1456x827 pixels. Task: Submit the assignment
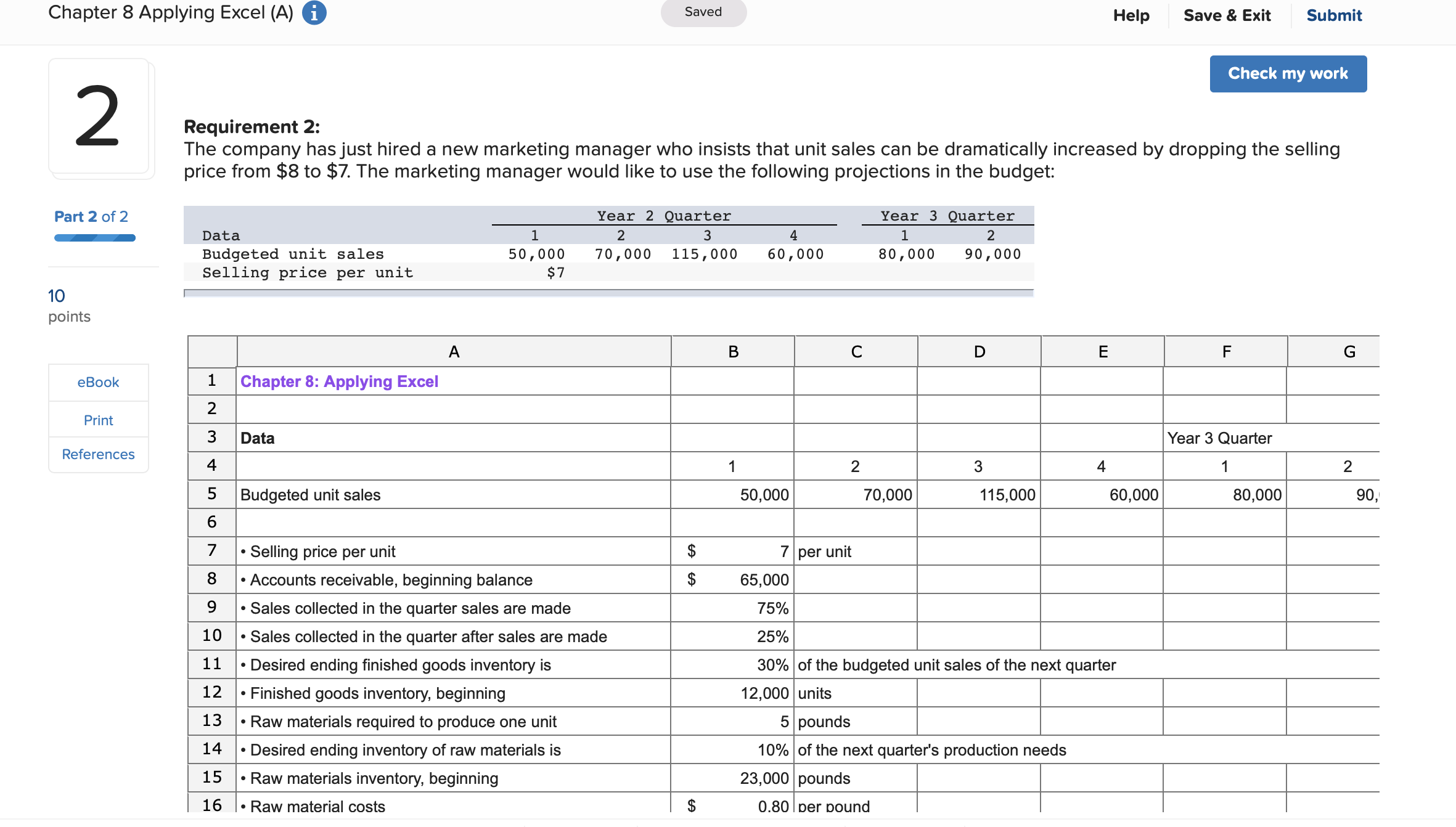tap(1334, 15)
